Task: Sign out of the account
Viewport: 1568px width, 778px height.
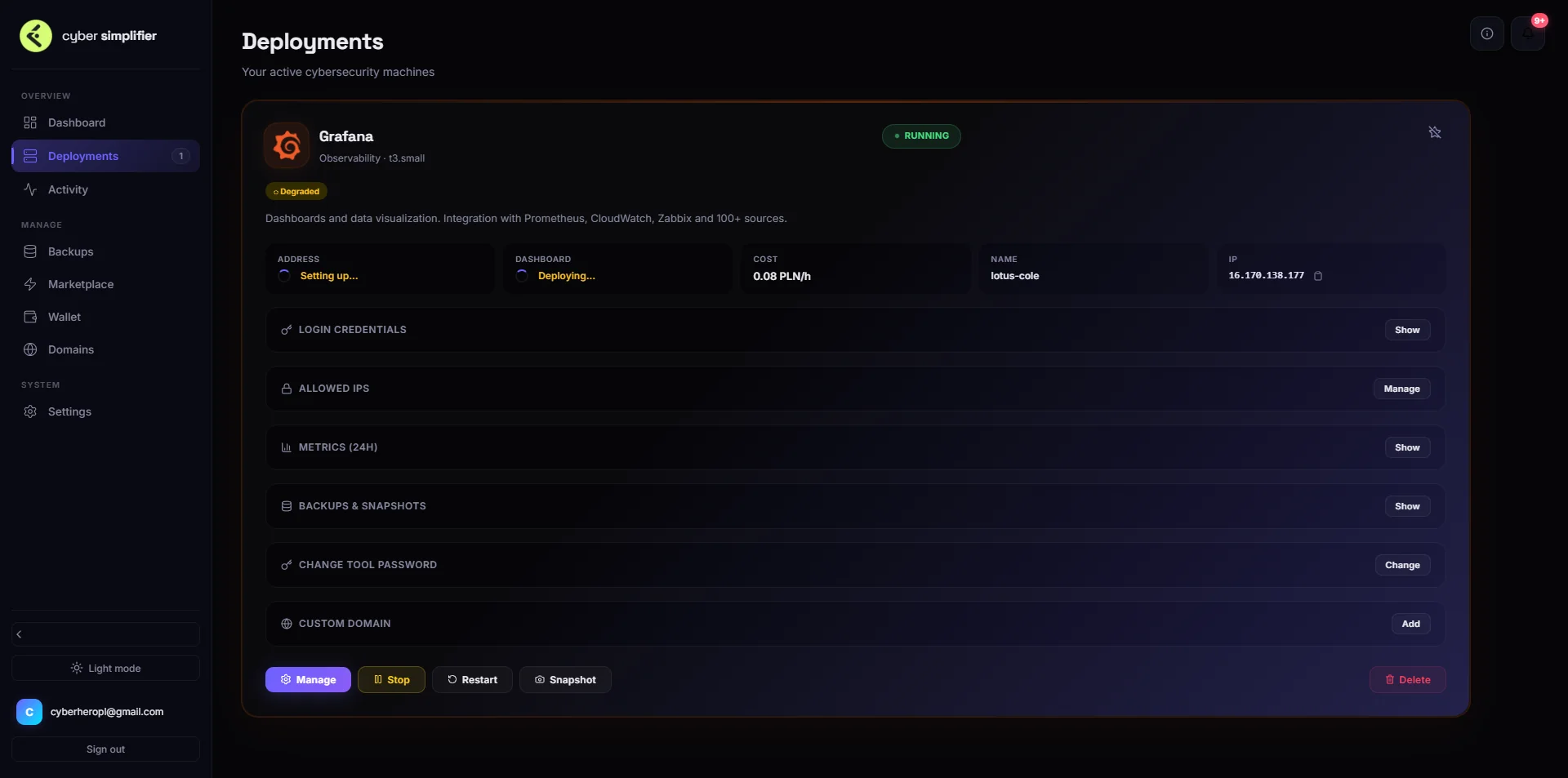Action: point(105,749)
